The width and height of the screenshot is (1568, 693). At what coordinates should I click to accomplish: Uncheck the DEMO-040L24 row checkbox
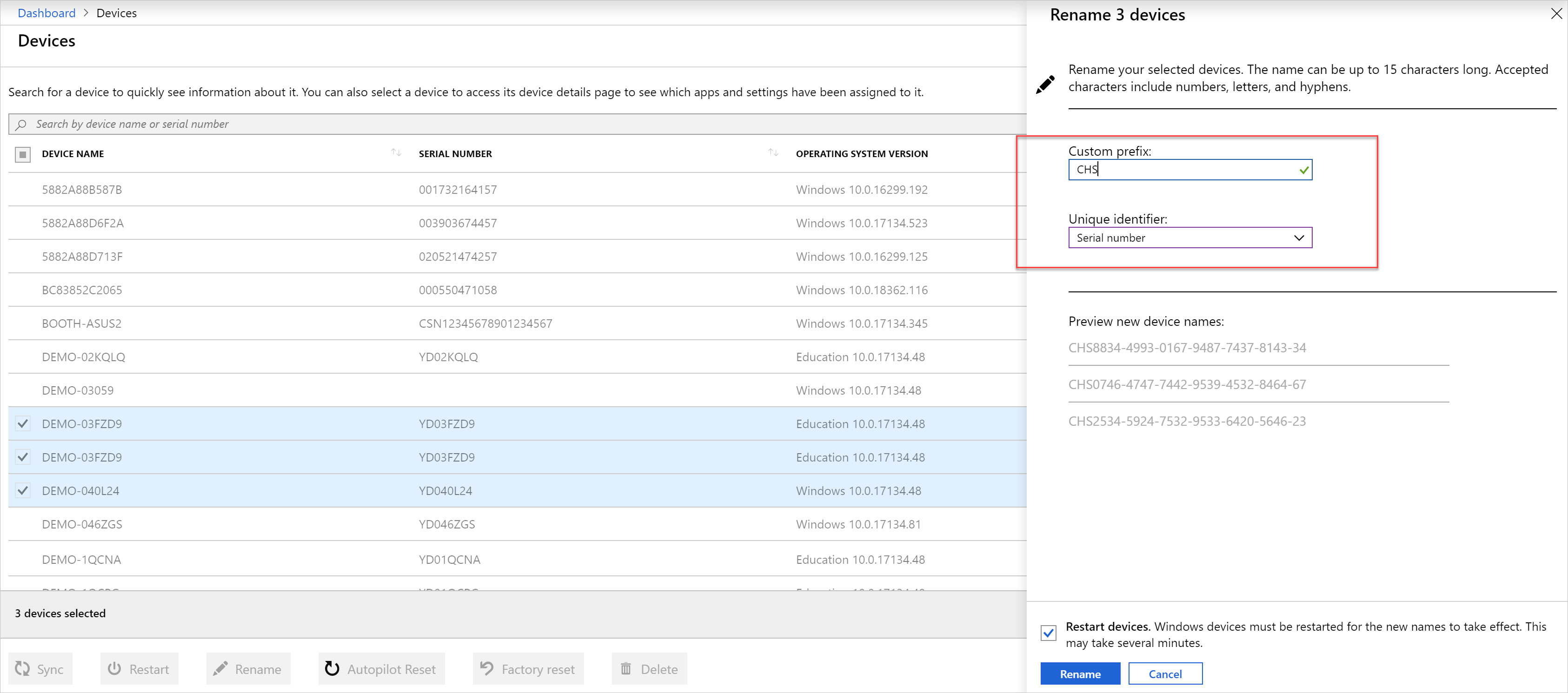click(22, 490)
